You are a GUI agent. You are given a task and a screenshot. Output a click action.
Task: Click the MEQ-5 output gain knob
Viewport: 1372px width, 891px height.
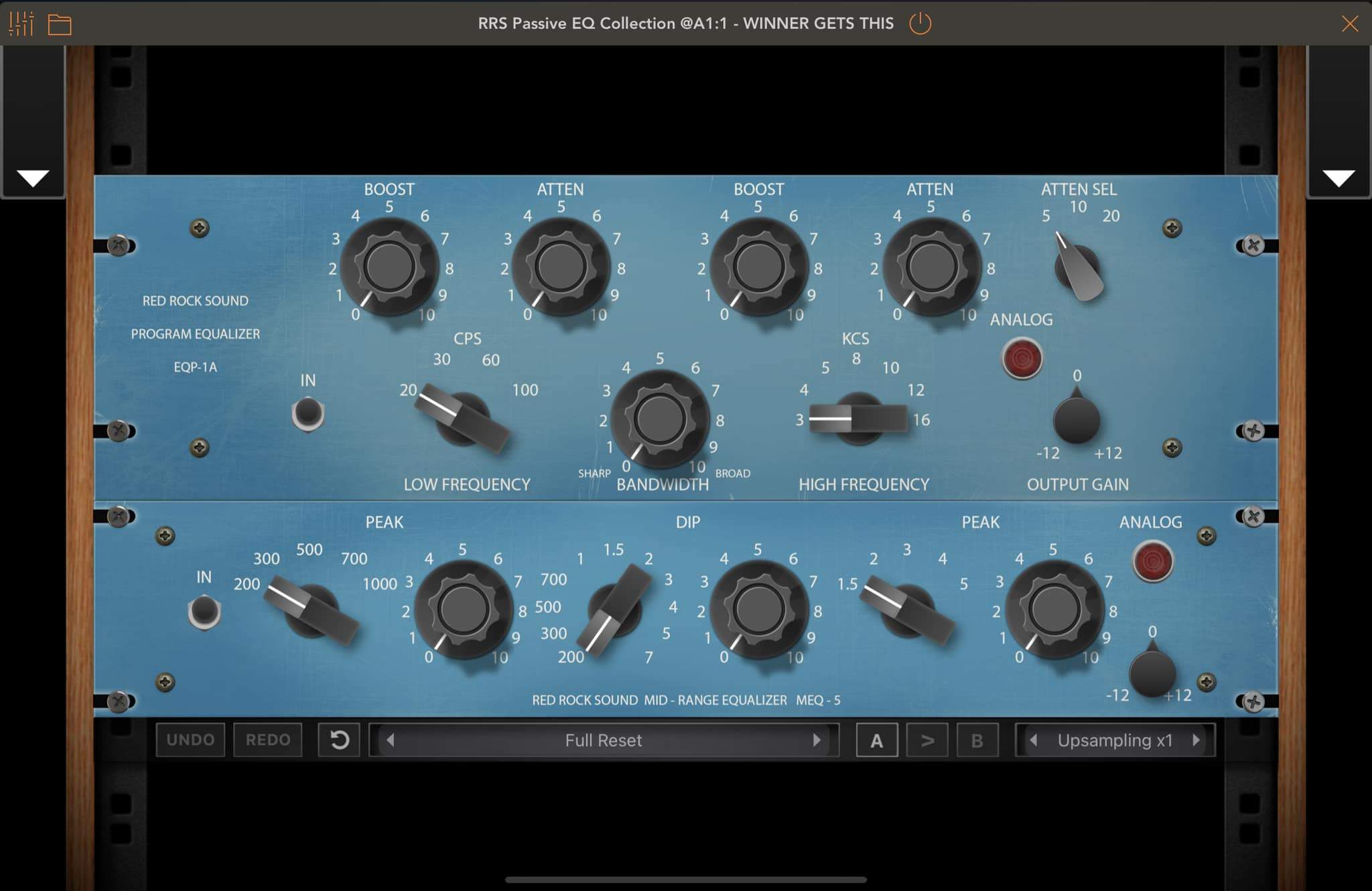click(x=1152, y=672)
